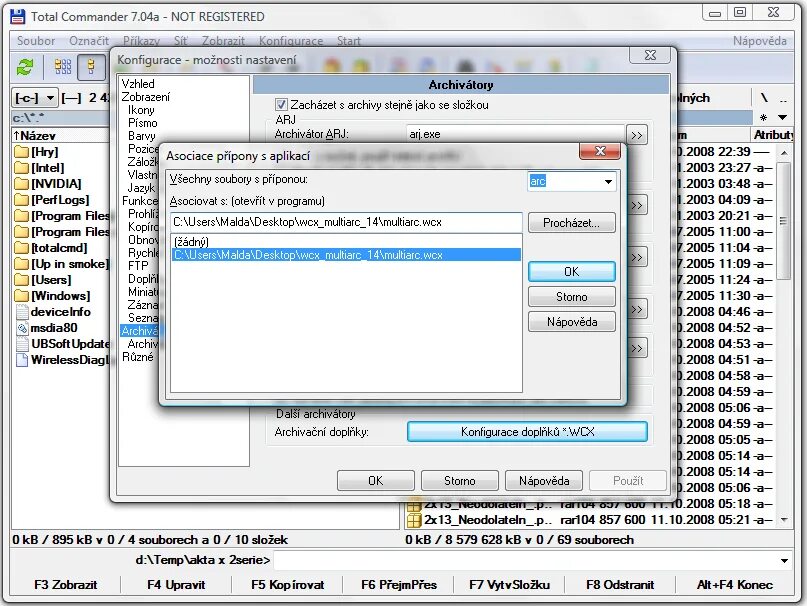Confirm with OK in association dialog
The height and width of the screenshot is (606, 807).
(571, 272)
